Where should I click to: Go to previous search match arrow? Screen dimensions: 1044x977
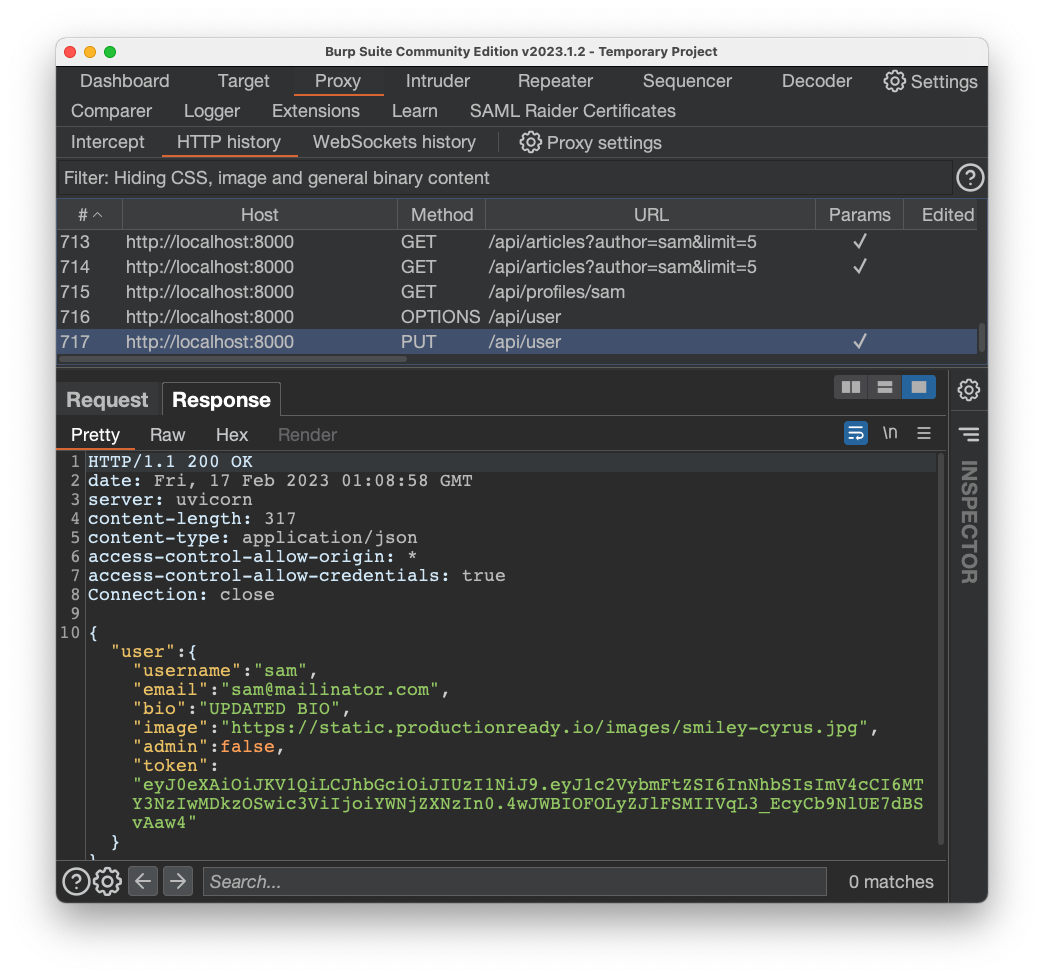[x=143, y=881]
